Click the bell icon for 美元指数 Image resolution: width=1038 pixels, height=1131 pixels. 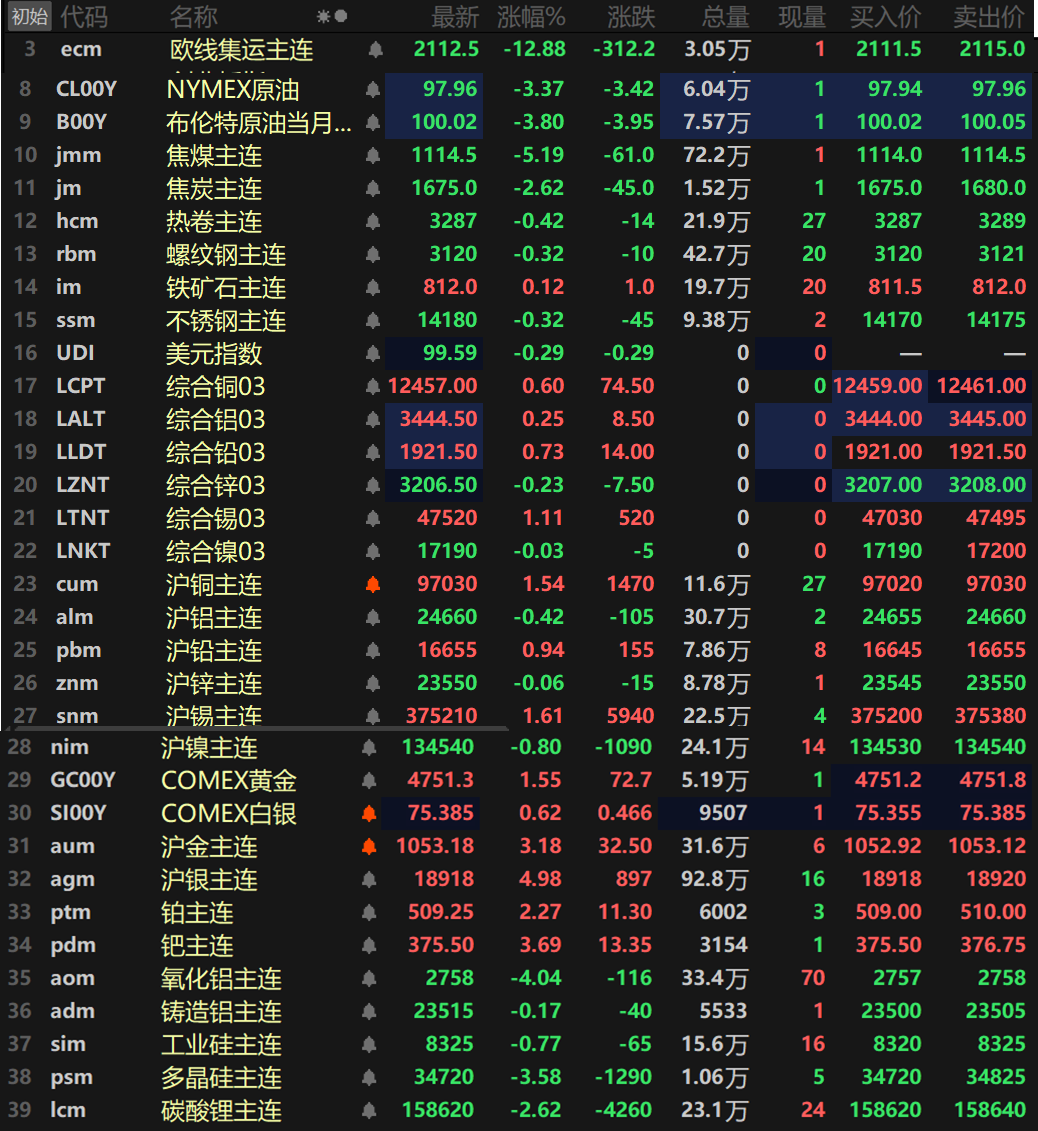(373, 354)
